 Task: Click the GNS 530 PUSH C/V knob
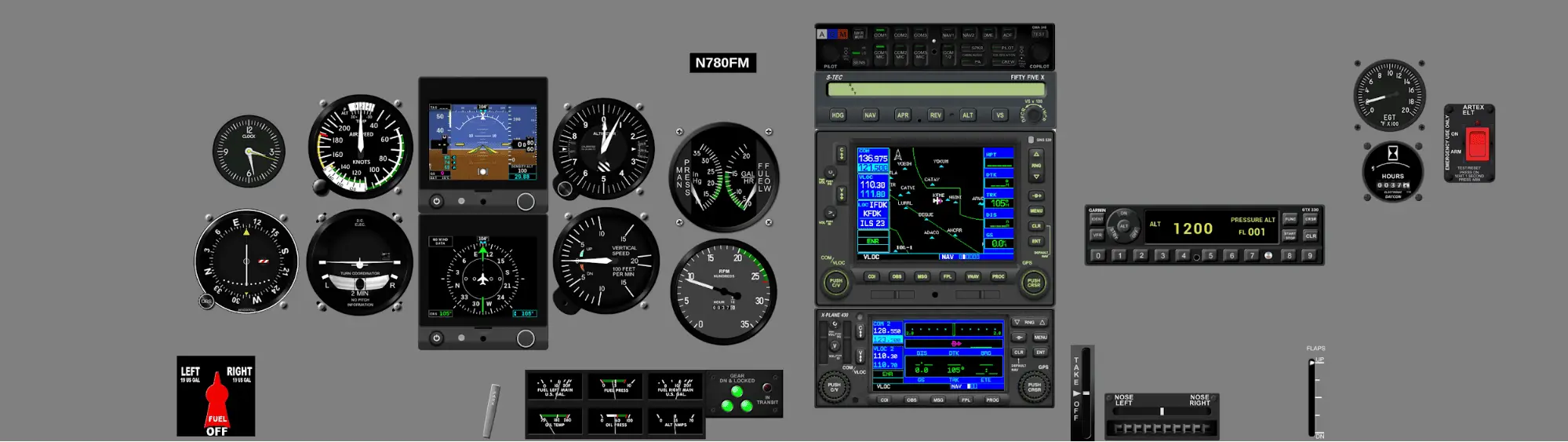pyautogui.click(x=836, y=283)
